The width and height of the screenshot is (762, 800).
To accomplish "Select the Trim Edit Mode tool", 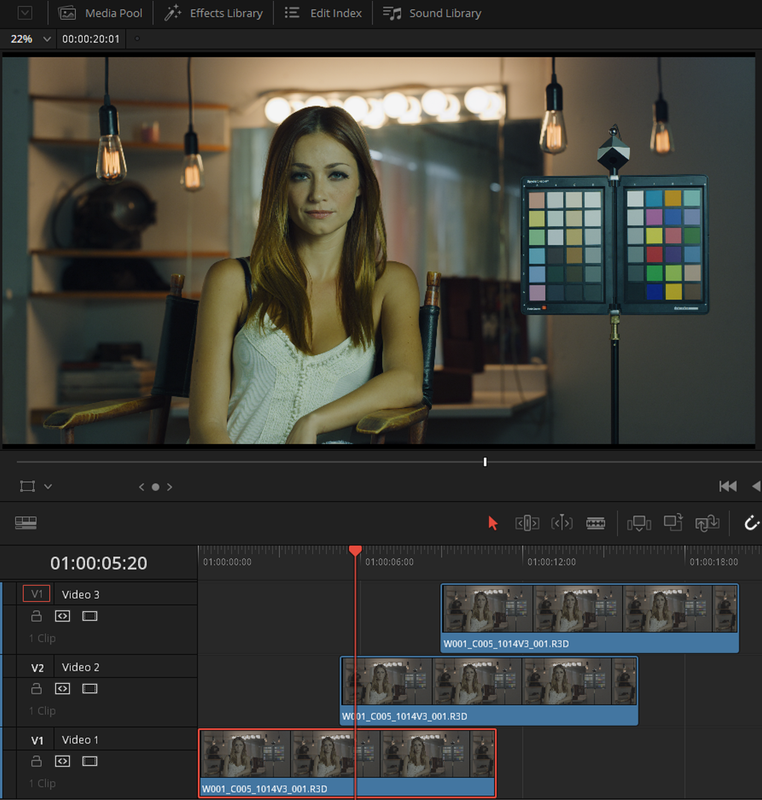I will pos(527,523).
